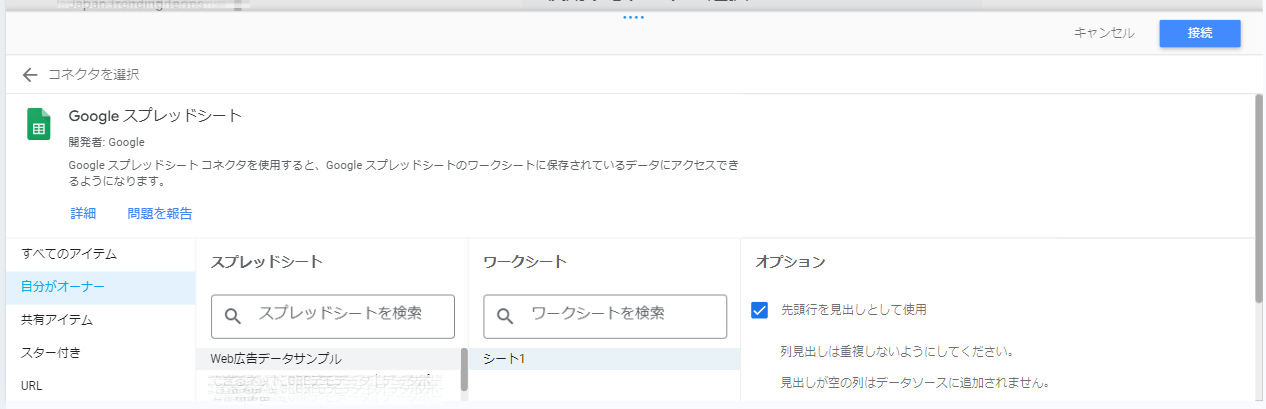
Task: Open the 詳細 link
Action: pyautogui.click(x=83, y=213)
